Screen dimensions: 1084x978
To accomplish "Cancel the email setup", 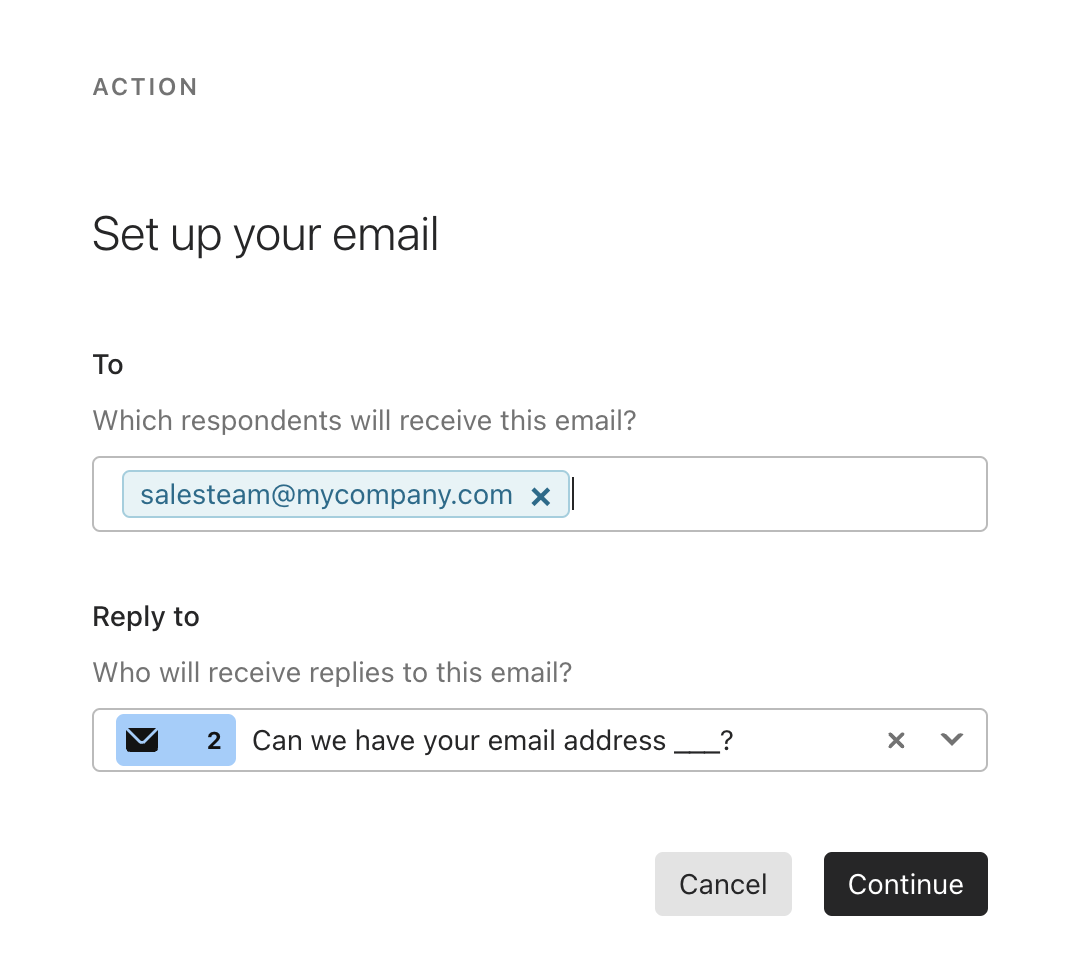I will pyautogui.click(x=723, y=884).
